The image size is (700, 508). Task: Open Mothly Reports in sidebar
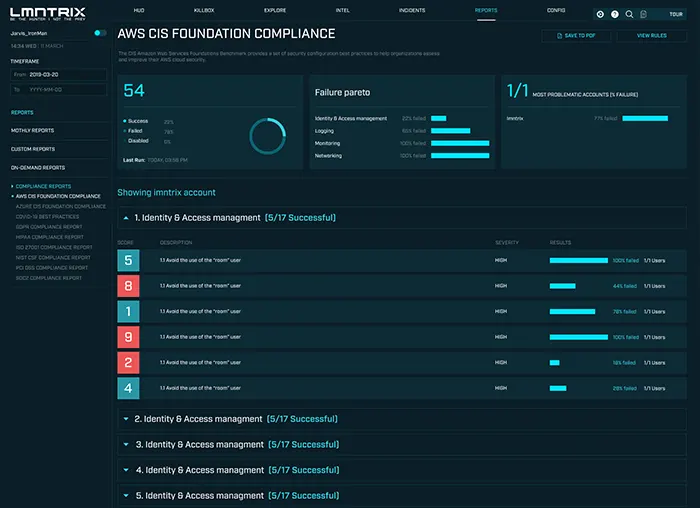(33, 130)
